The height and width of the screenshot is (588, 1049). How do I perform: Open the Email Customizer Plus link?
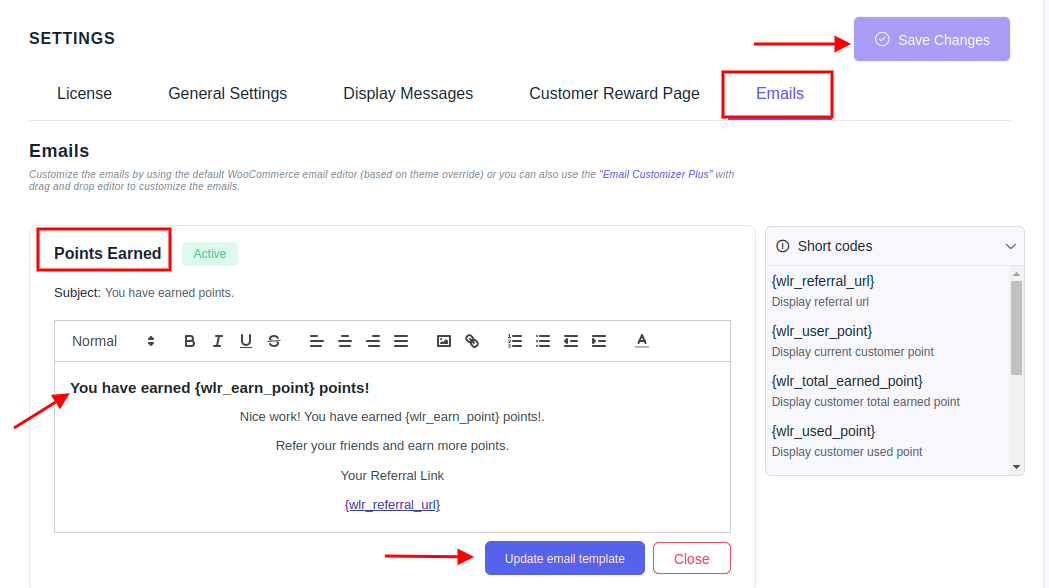(x=655, y=174)
